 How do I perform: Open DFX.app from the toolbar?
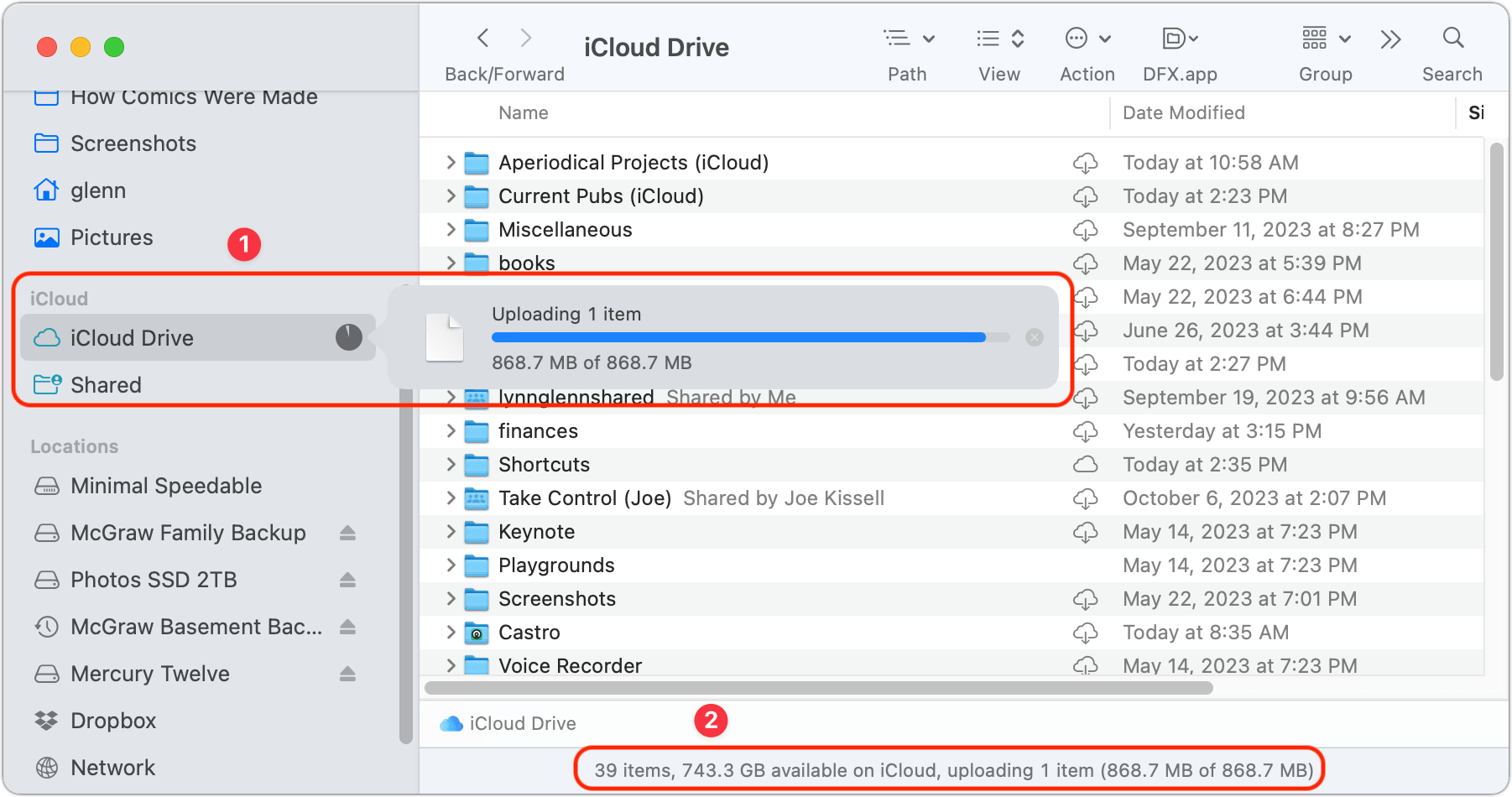[x=1175, y=38]
